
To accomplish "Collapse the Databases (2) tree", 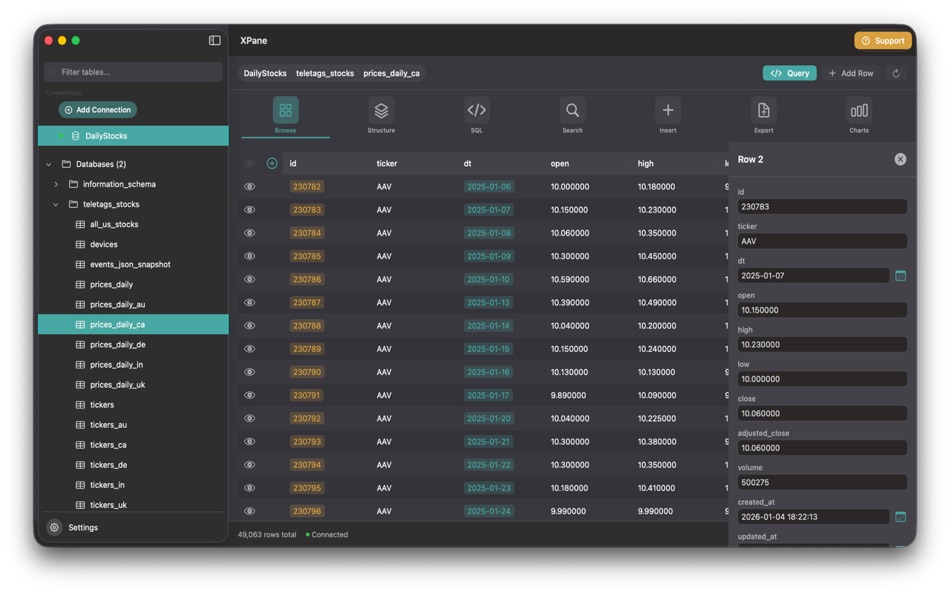I will (47, 162).
